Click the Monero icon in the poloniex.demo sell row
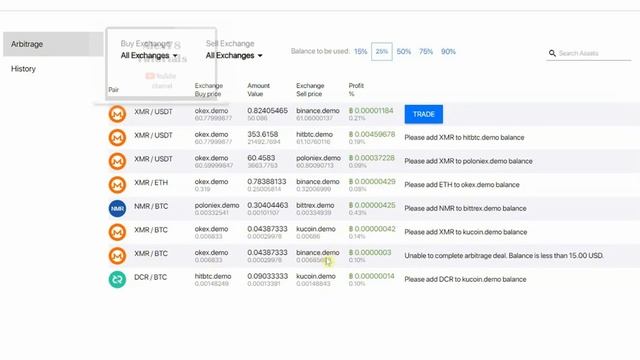Image resolution: width=640 pixels, height=360 pixels. point(117,161)
